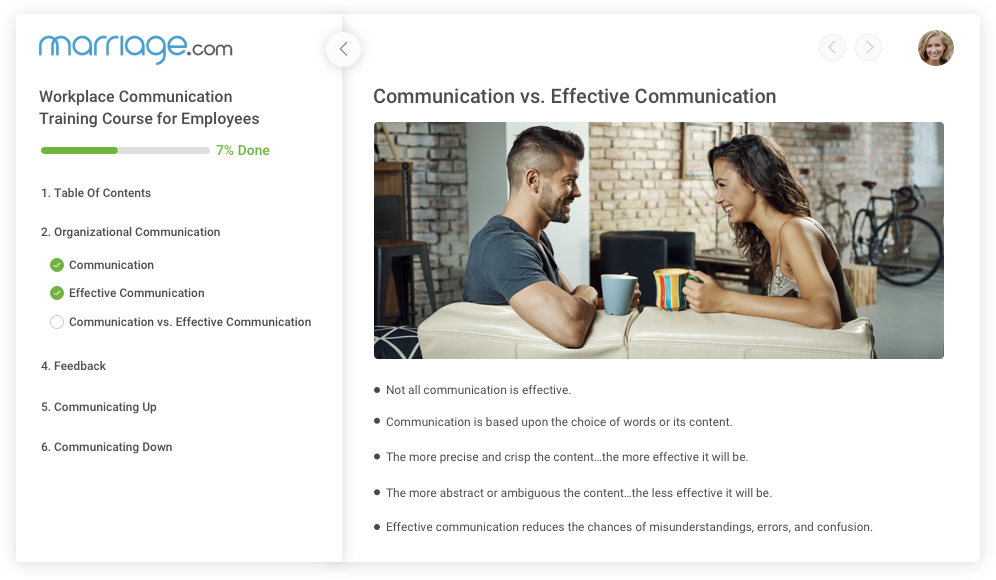The image size is (996, 580).
Task: Toggle empty circle for Communication vs. Effective Communication
Action: coord(57,322)
